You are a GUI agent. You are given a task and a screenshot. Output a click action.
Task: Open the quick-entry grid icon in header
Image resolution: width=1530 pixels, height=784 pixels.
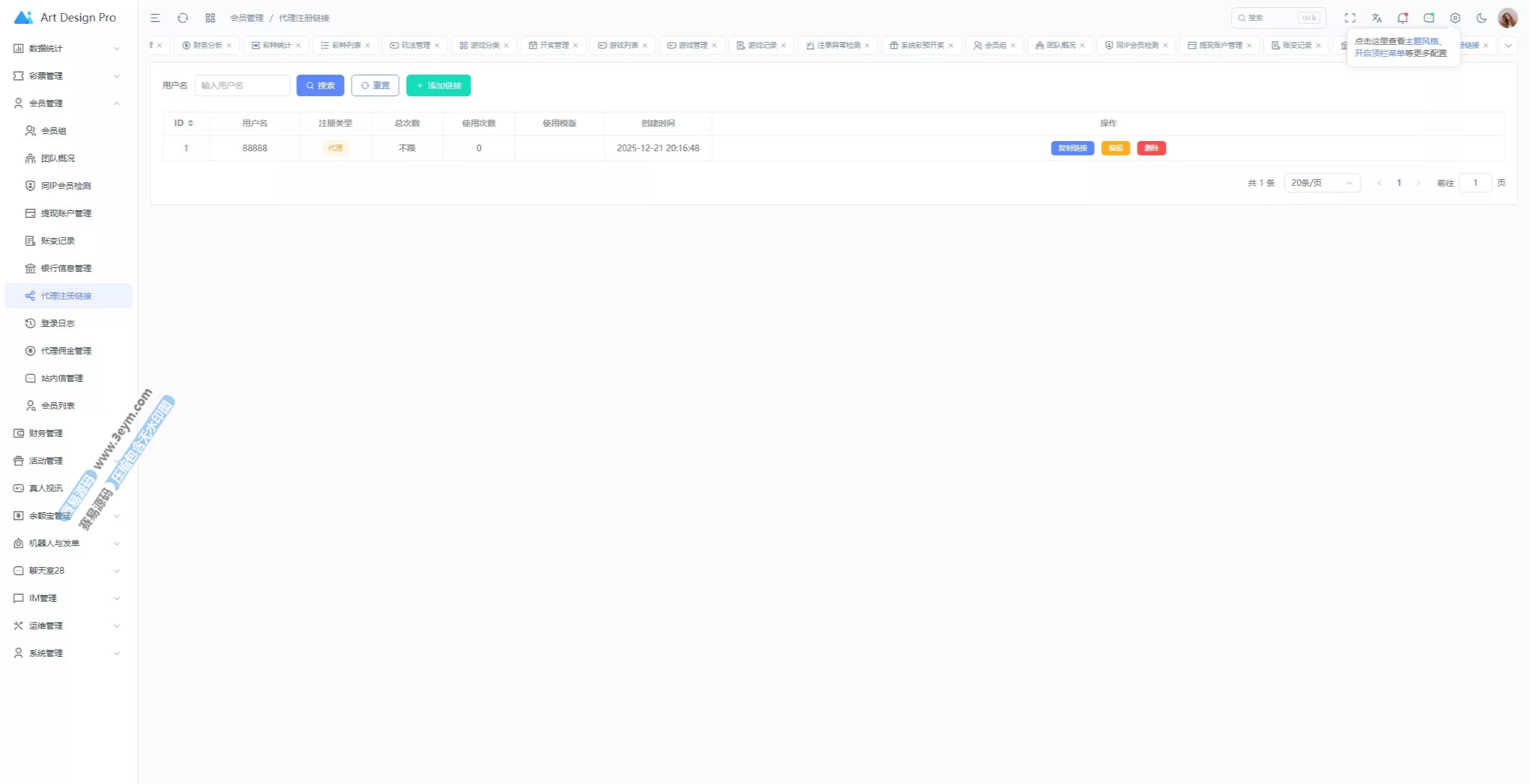210,18
